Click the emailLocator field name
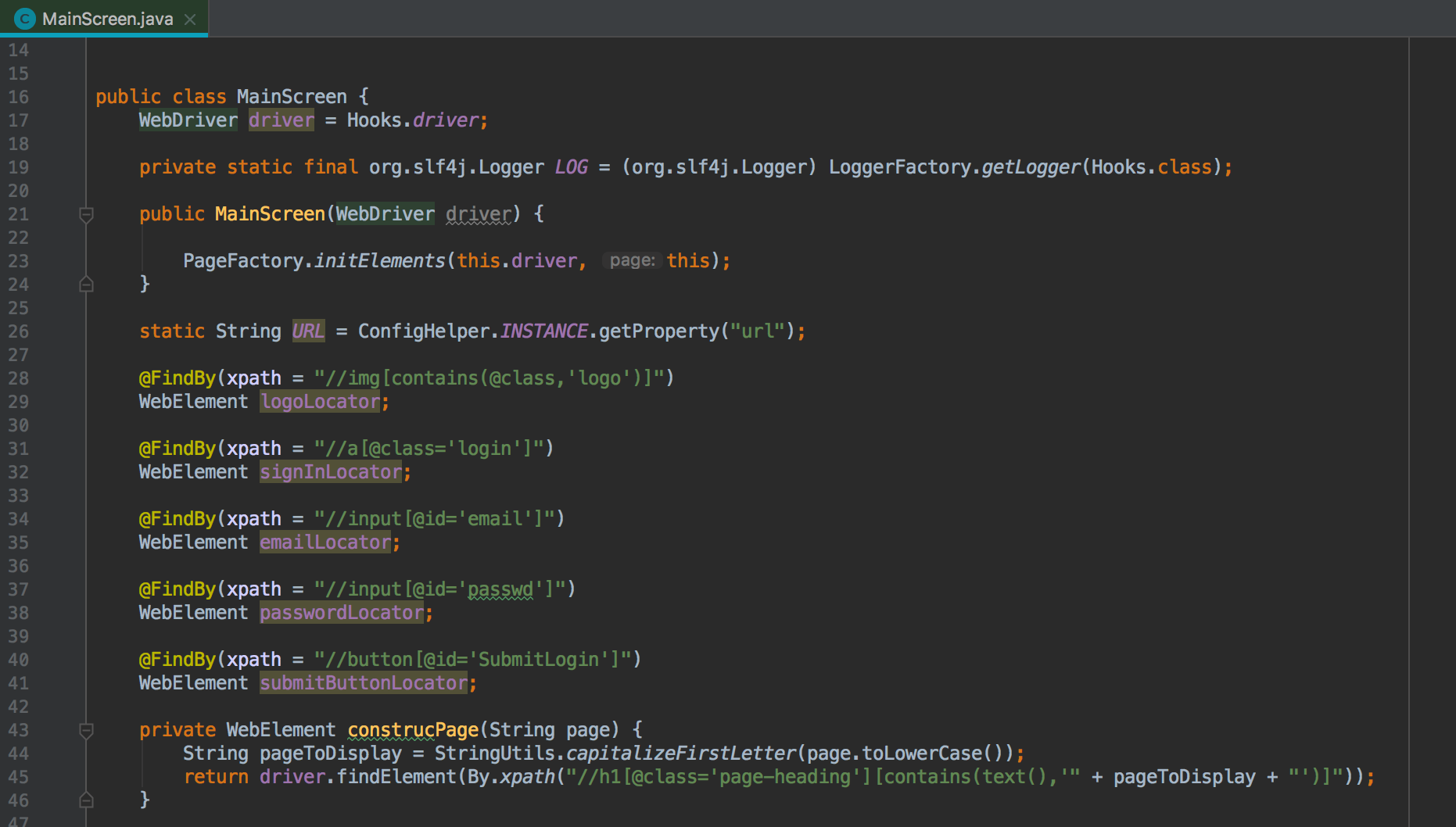The width and height of the screenshot is (1456, 827). point(325,542)
